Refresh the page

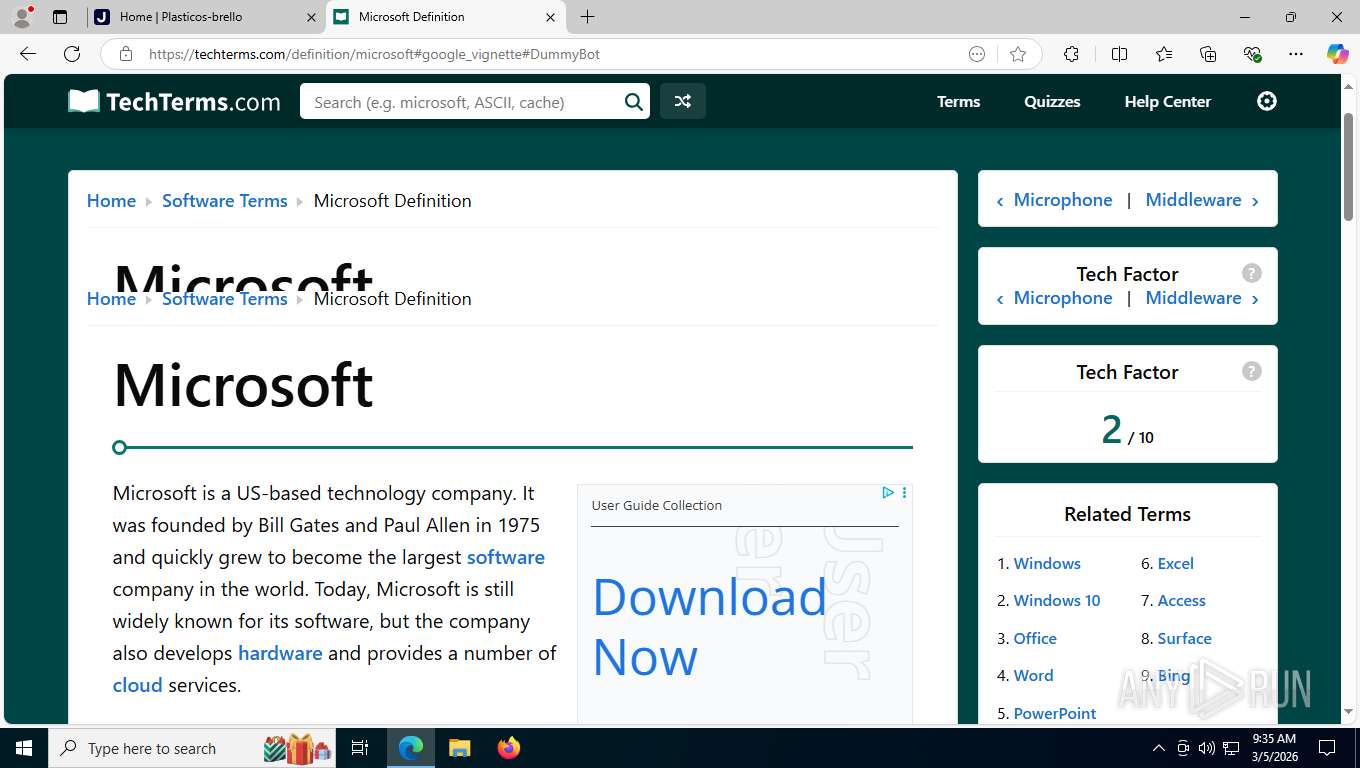(x=72, y=54)
